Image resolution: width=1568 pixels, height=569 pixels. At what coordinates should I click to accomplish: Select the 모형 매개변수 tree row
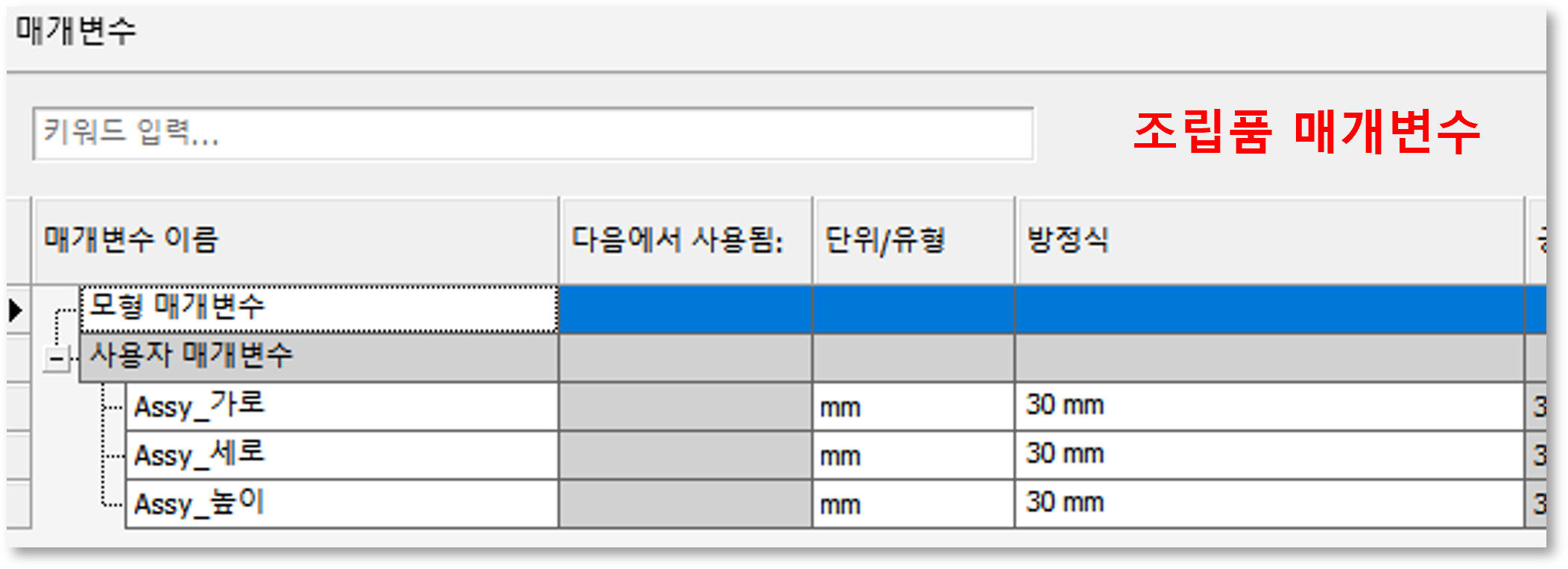pyautogui.click(x=317, y=308)
